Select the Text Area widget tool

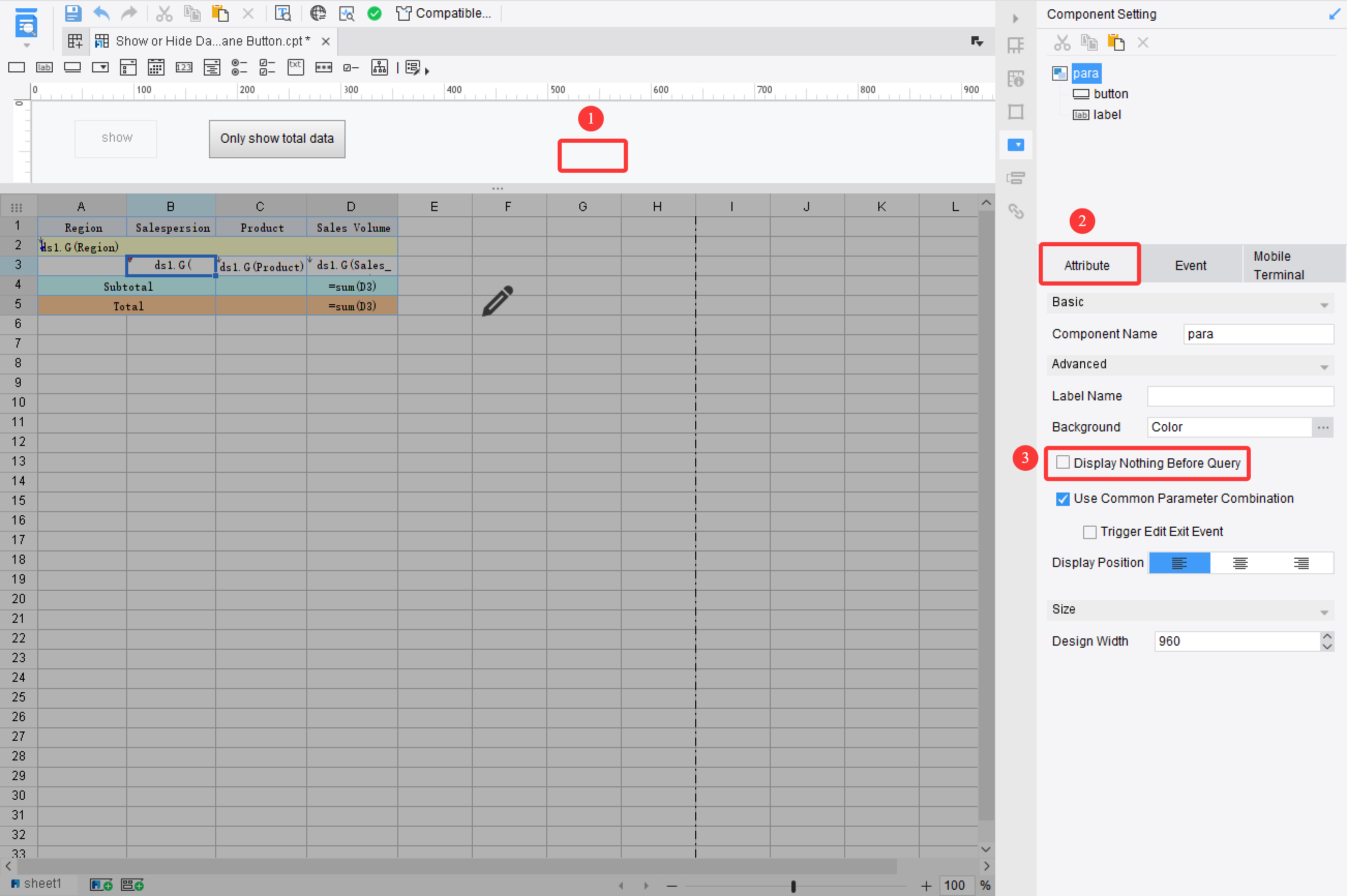[212, 67]
